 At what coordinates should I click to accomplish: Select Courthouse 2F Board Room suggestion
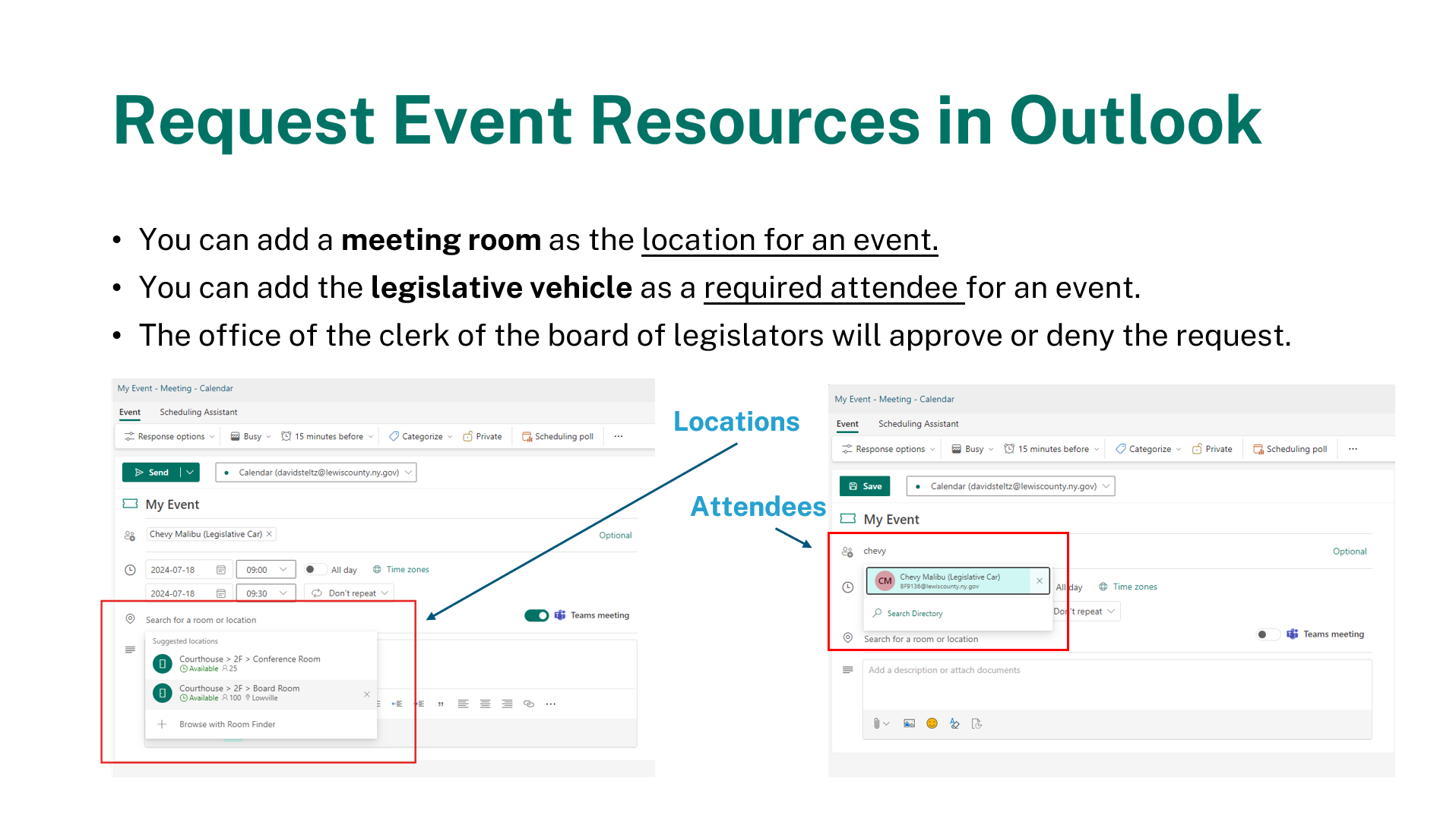coord(261,693)
